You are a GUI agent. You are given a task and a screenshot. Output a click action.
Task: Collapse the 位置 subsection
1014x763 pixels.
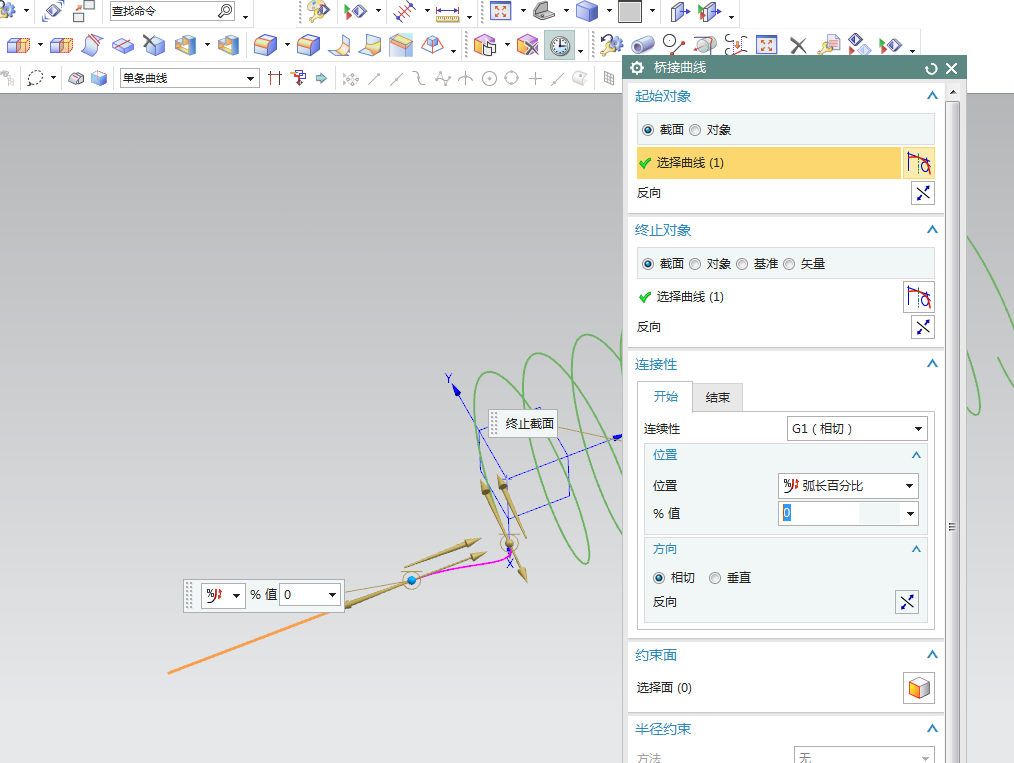[916, 455]
